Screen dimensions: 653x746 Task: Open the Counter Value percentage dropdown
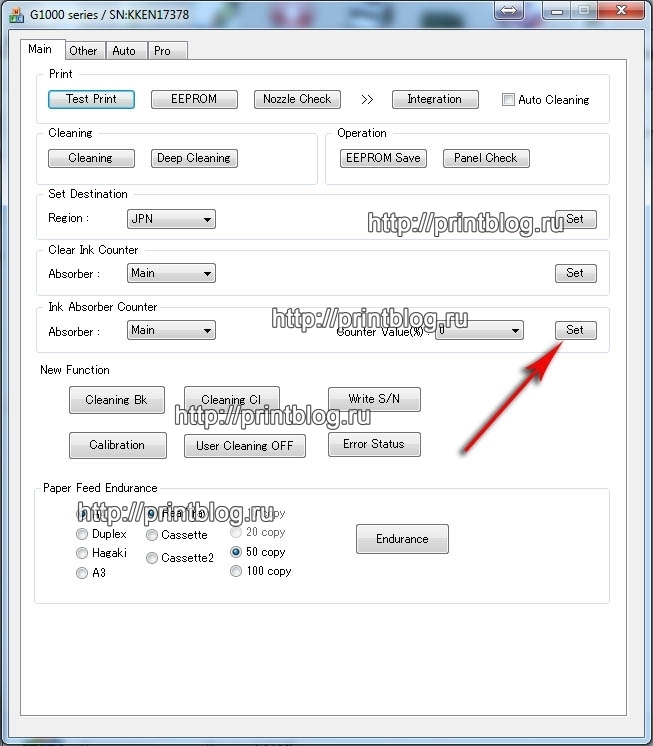(479, 330)
